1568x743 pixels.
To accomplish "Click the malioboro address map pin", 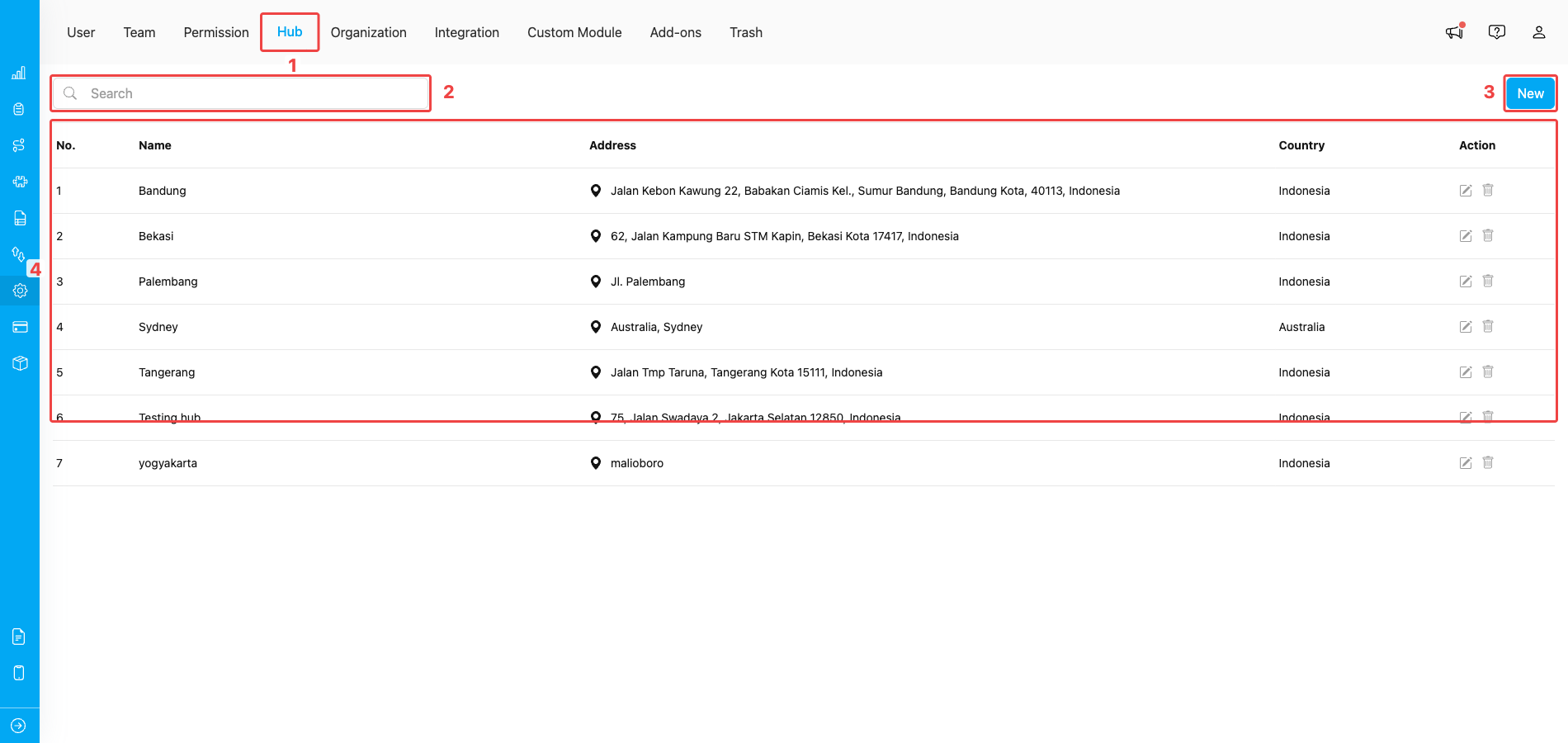I will click(x=596, y=463).
